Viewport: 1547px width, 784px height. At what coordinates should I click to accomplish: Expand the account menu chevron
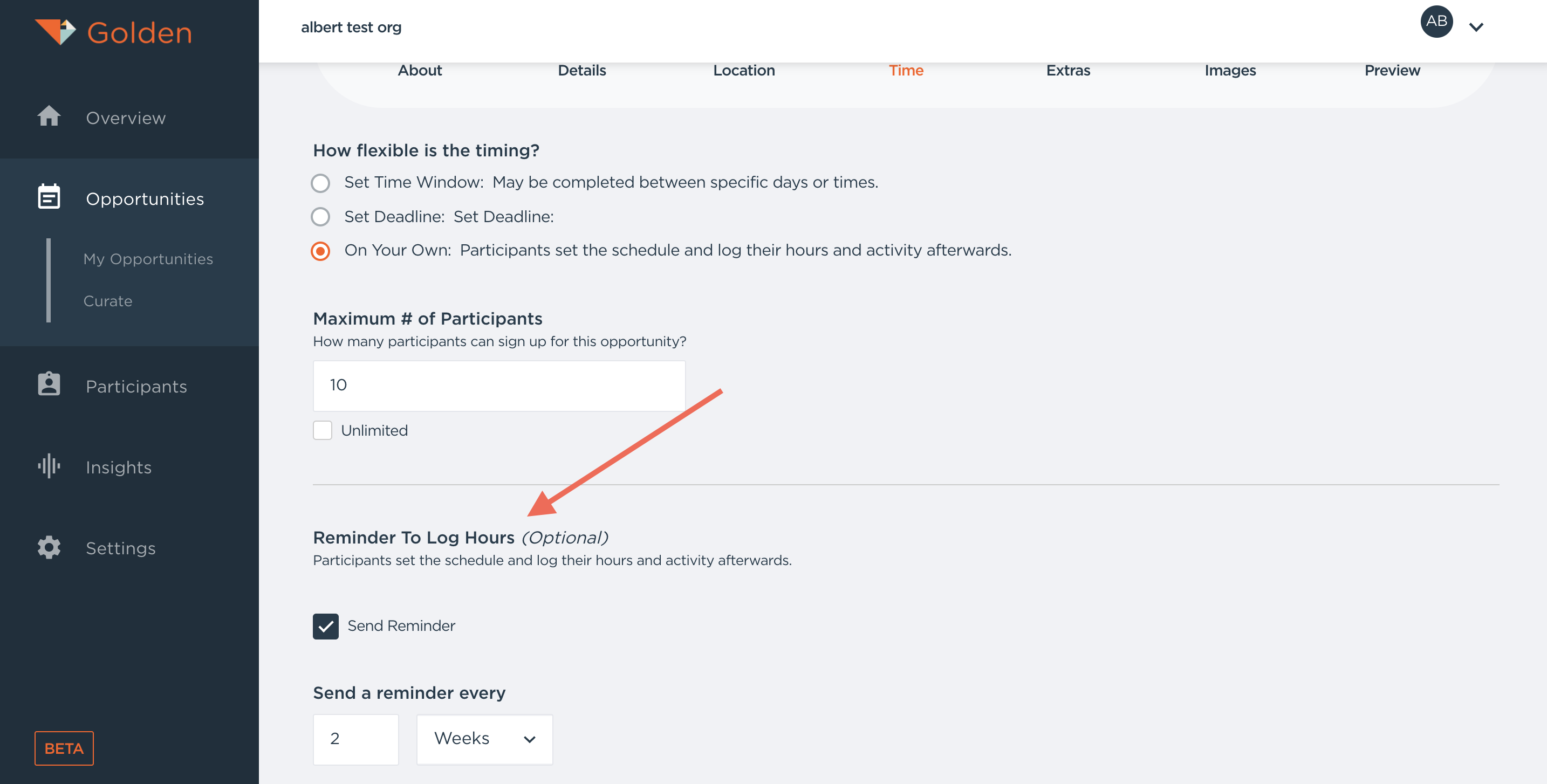pyautogui.click(x=1476, y=27)
